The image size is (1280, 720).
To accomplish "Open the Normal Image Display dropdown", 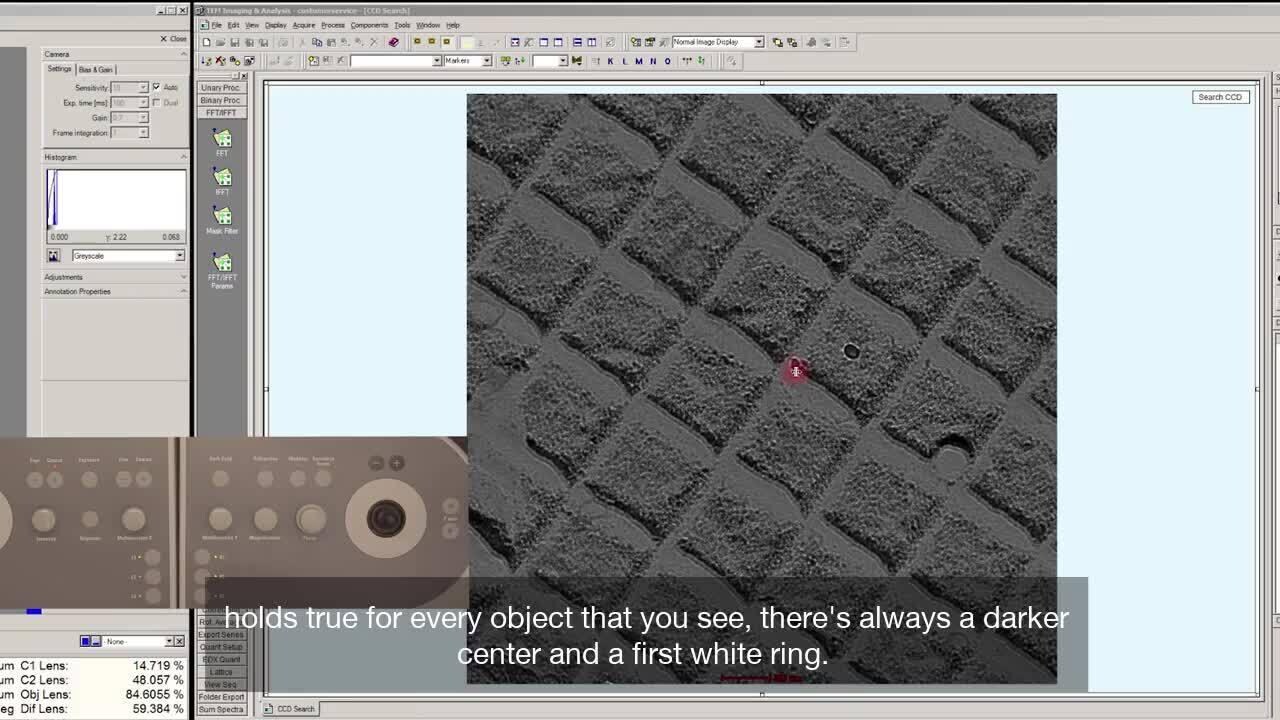I will 758,42.
